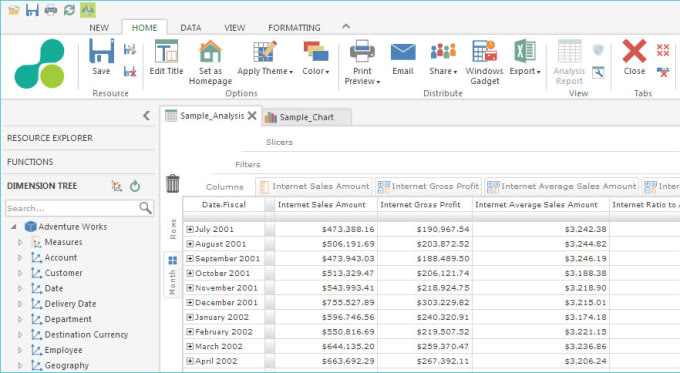The height and width of the screenshot is (373, 680).
Task: Click the search magnifier icon
Action: tap(146, 208)
